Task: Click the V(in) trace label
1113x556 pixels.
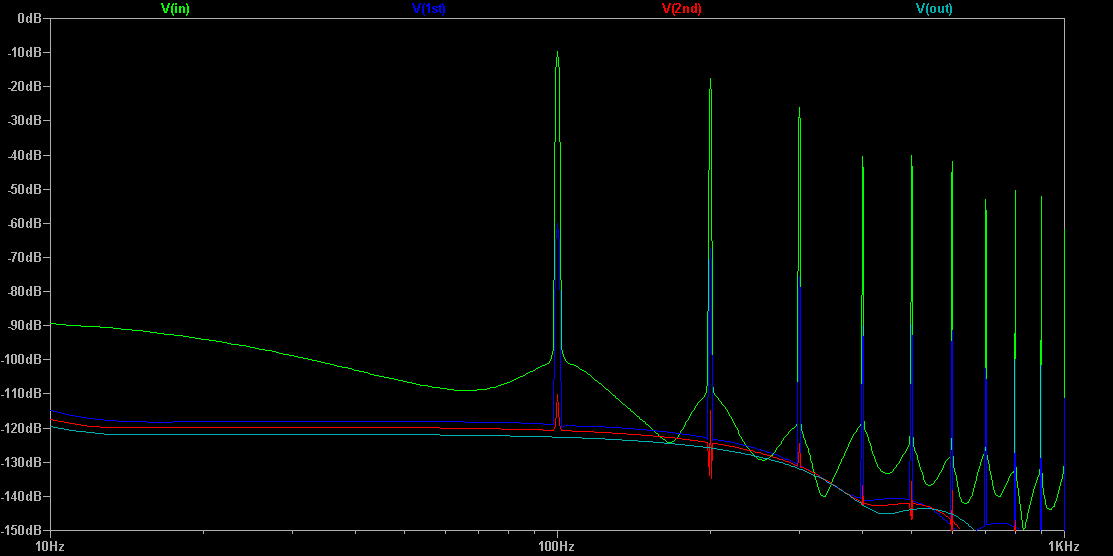Action: tap(175, 9)
